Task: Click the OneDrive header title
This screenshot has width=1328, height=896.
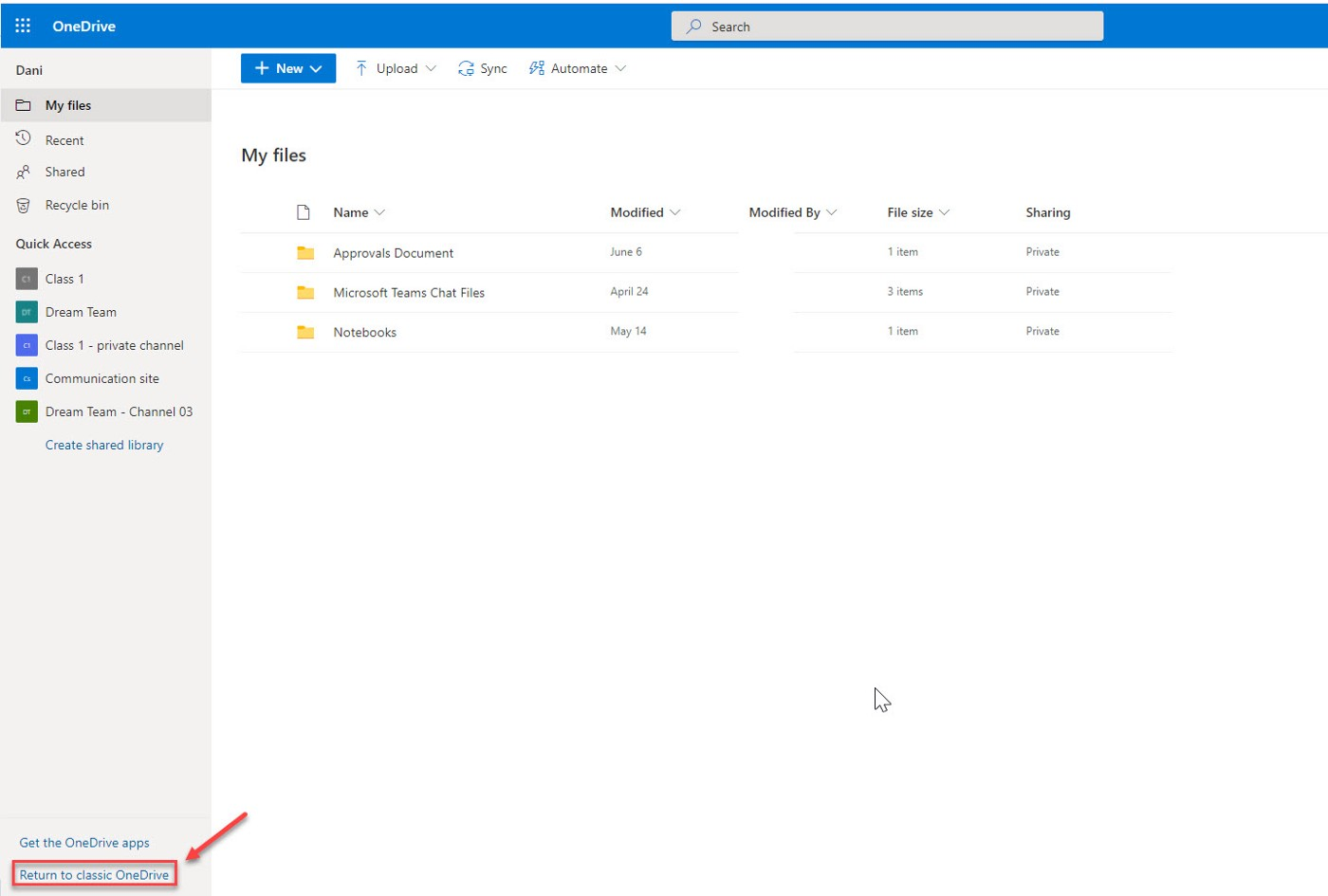Action: click(x=84, y=27)
